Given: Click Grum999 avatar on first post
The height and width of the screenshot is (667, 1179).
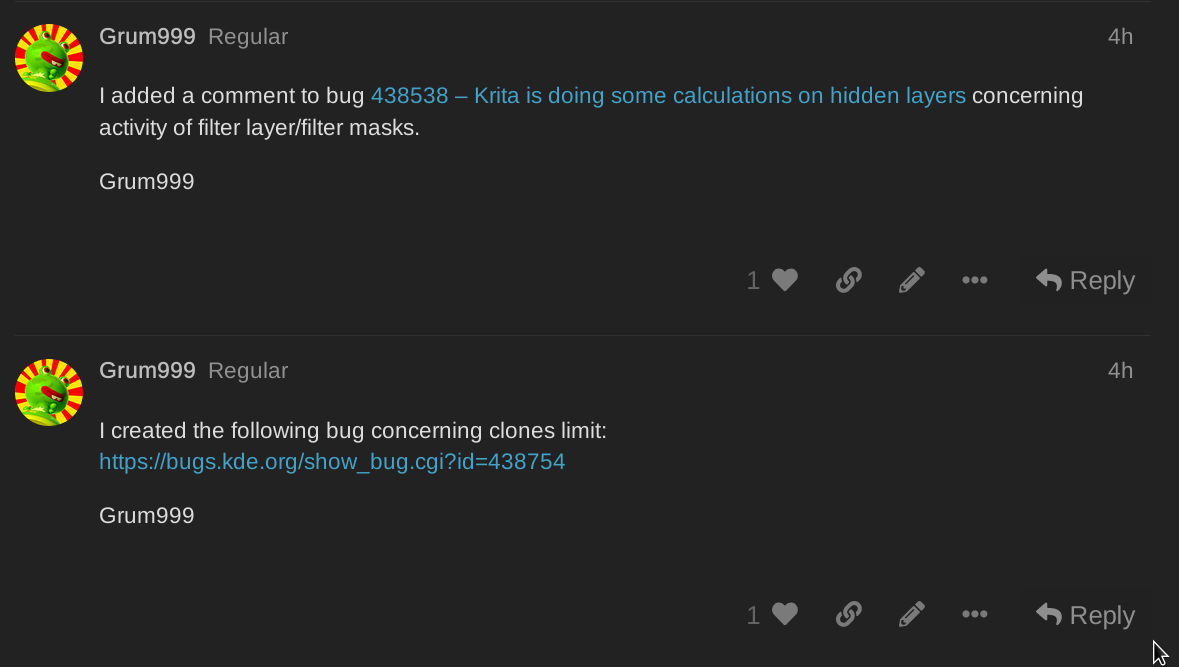Looking at the screenshot, I should tap(49, 58).
